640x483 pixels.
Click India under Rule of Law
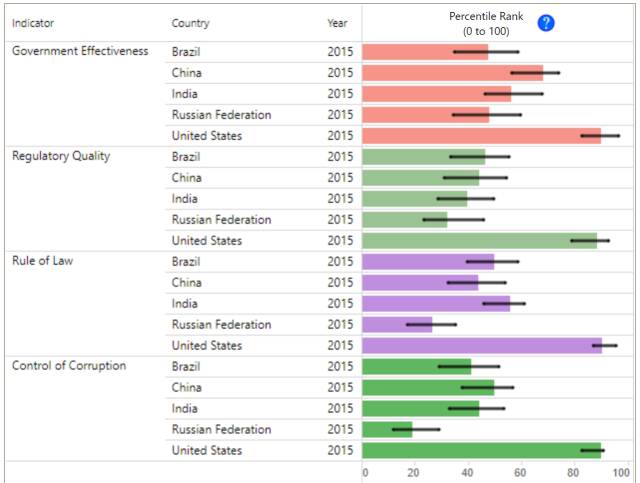(184, 303)
